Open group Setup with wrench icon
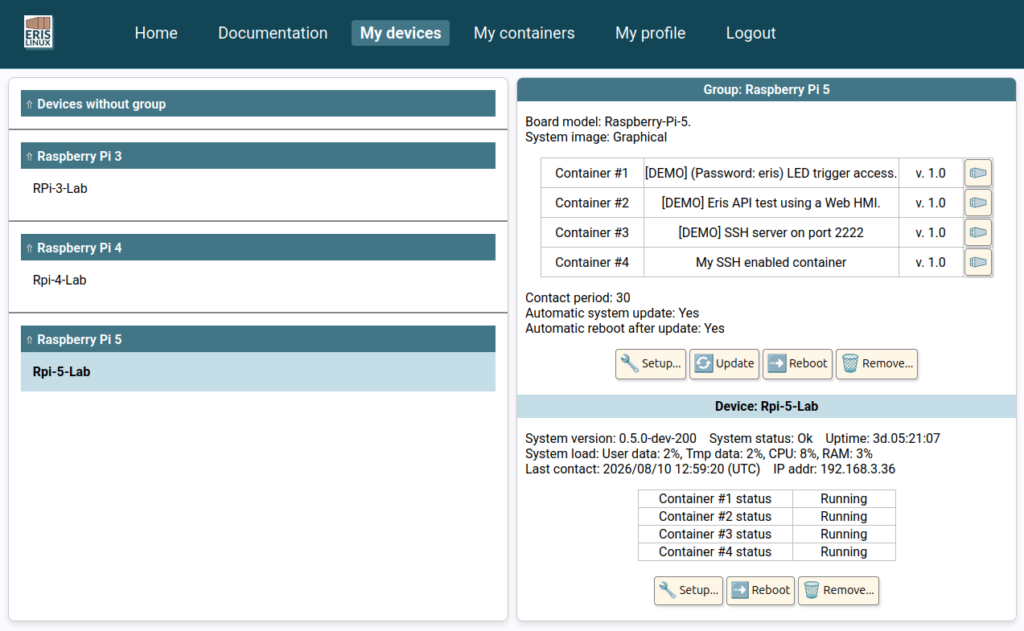 650,364
